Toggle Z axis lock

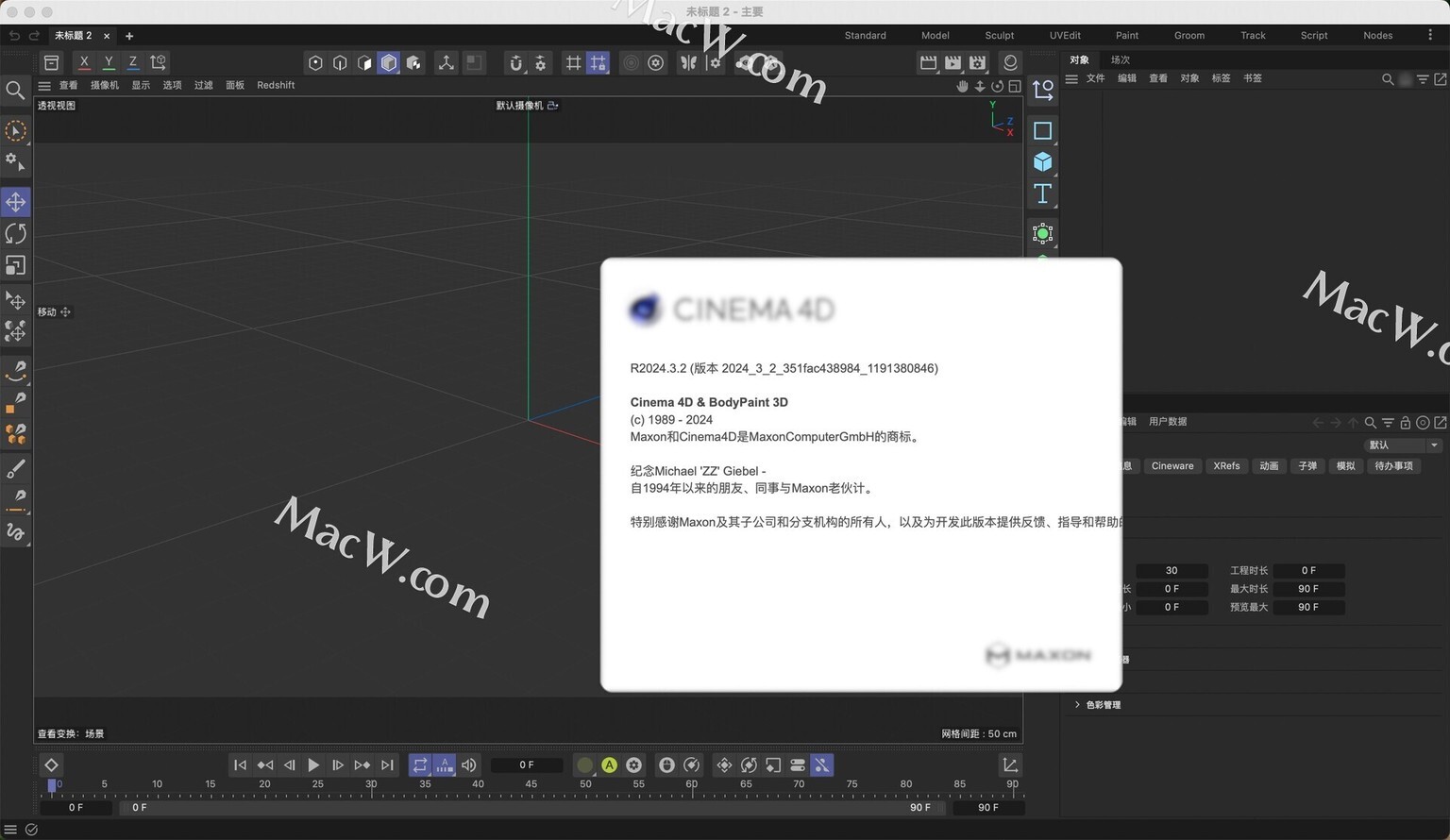tap(132, 62)
